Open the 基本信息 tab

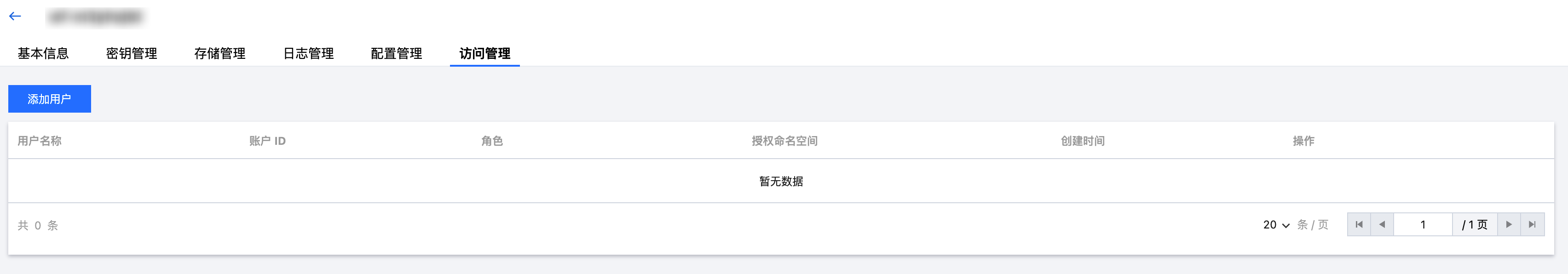click(x=43, y=54)
